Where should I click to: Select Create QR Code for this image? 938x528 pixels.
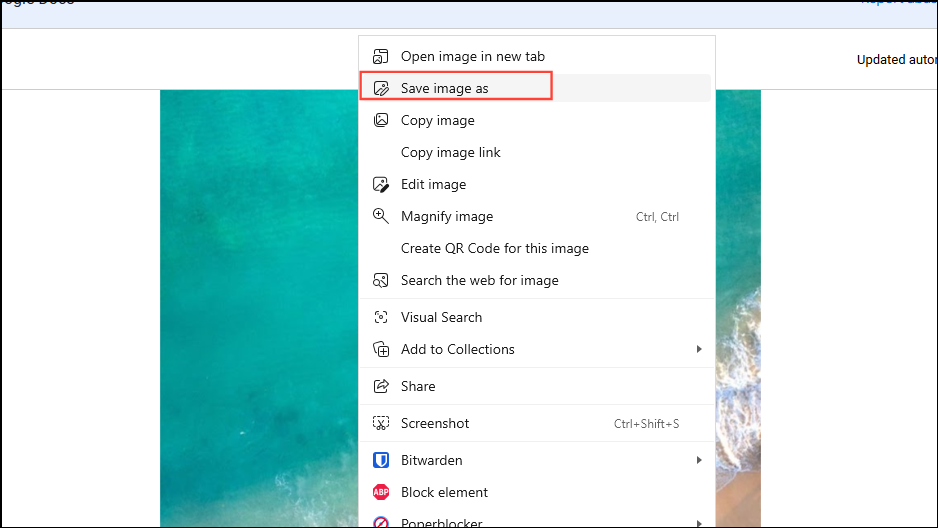(x=537, y=248)
